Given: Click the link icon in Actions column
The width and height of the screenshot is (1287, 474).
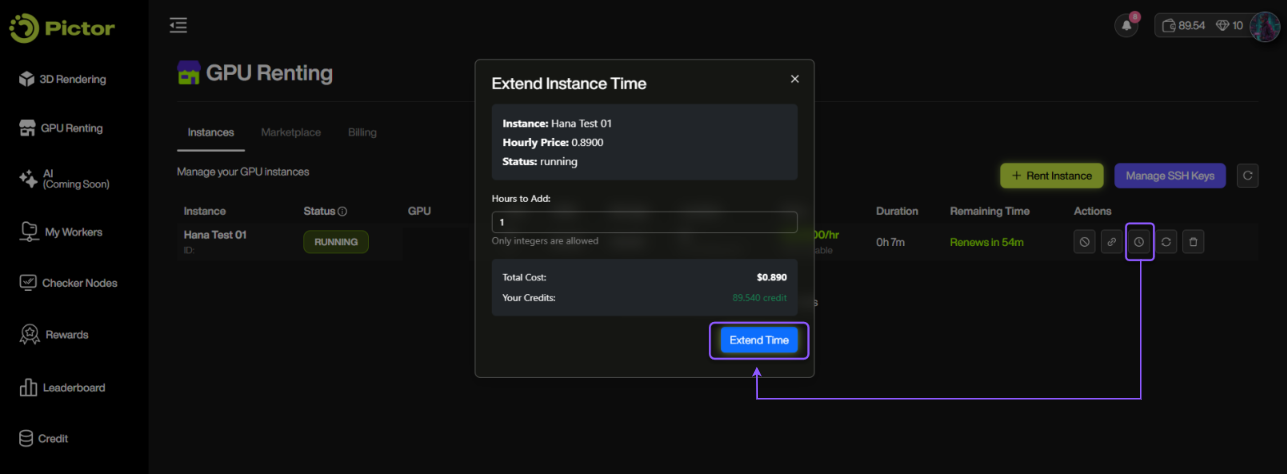Looking at the screenshot, I should click(x=1111, y=242).
